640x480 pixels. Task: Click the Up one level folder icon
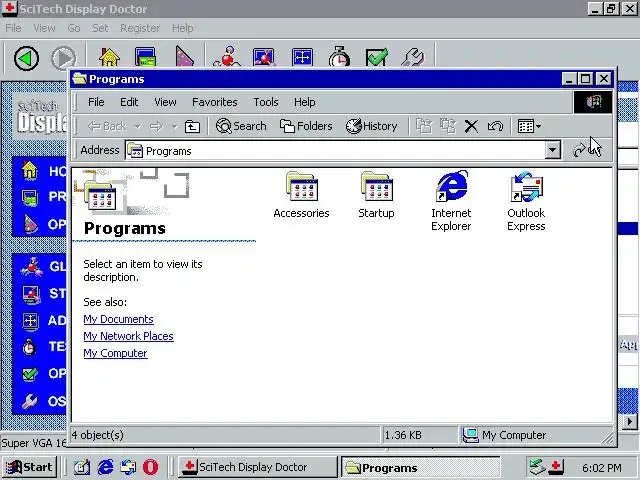pyautogui.click(x=192, y=127)
